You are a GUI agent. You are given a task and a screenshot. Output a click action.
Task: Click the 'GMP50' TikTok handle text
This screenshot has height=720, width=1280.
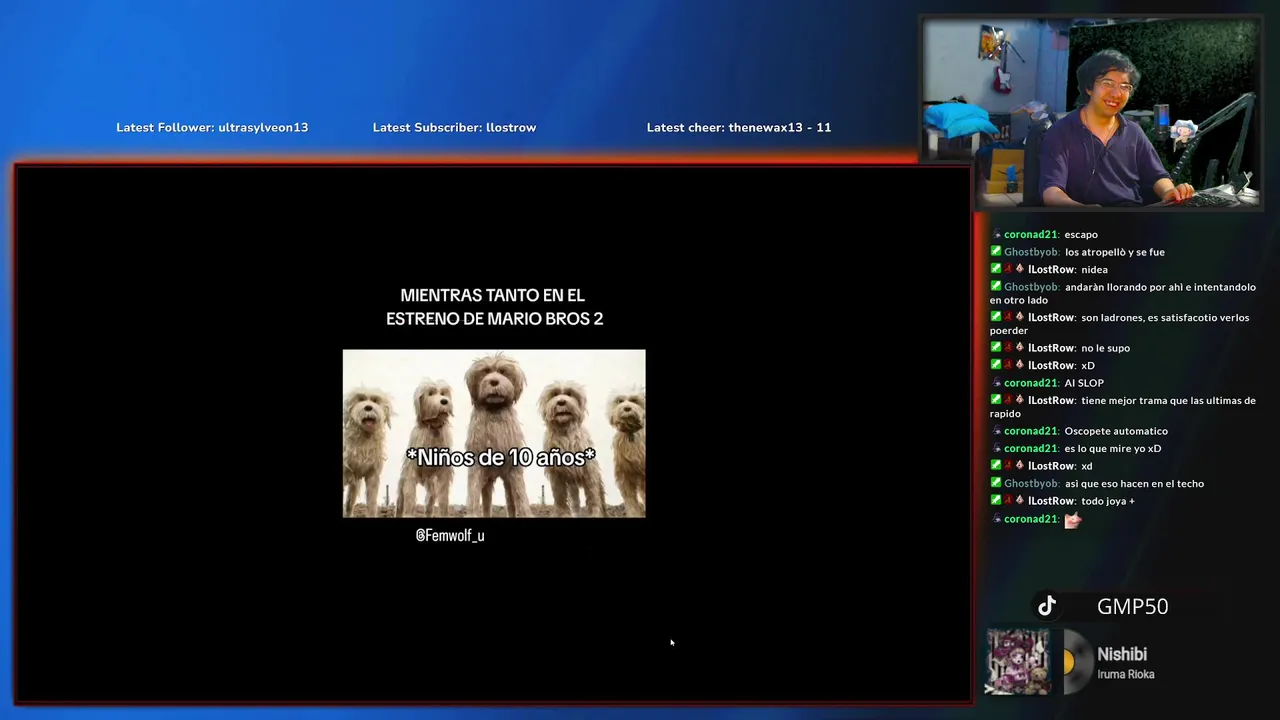pyautogui.click(x=1132, y=606)
